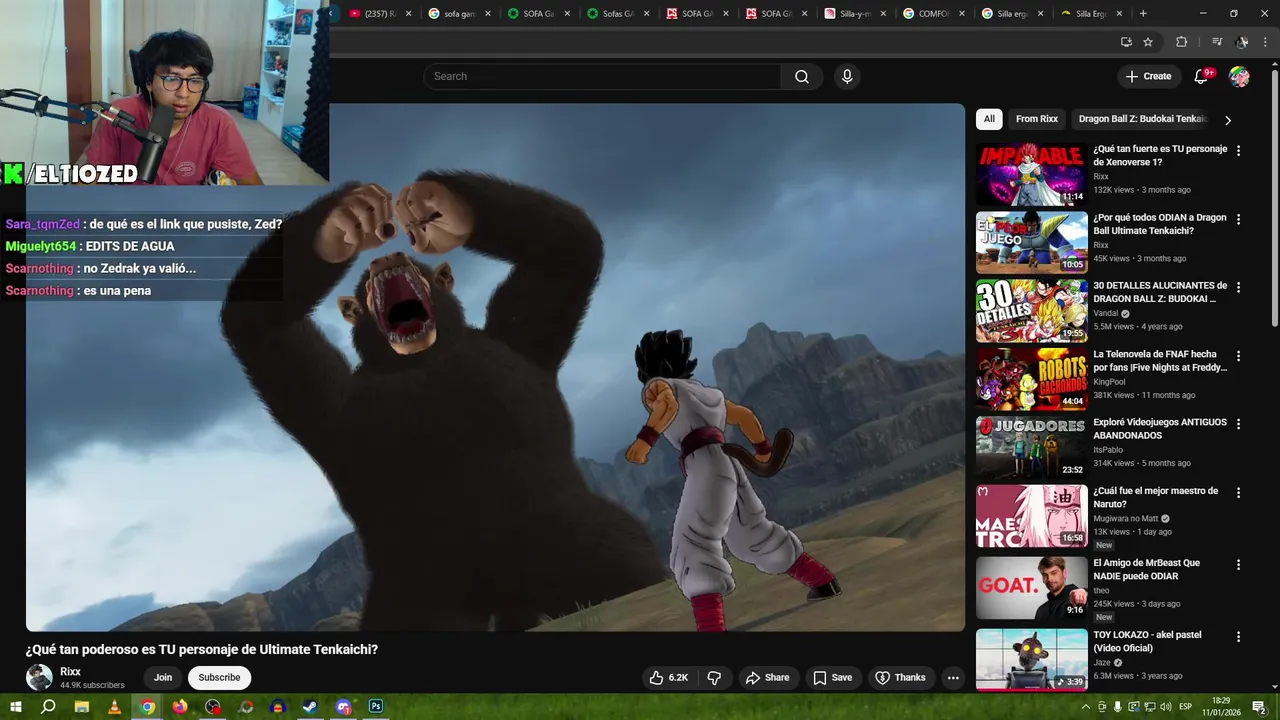The width and height of the screenshot is (1280, 720).
Task: Switch to the COMFOR browser tab
Action: tap(935, 13)
